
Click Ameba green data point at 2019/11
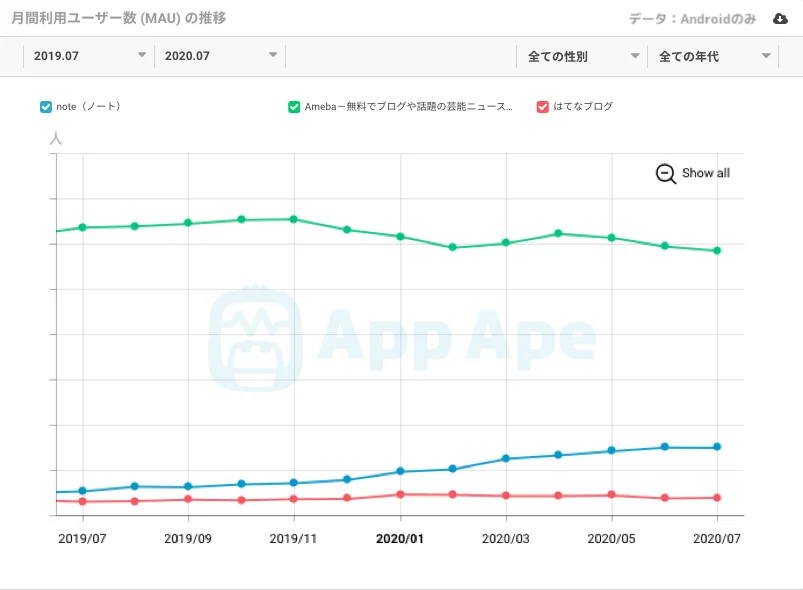click(x=293, y=219)
